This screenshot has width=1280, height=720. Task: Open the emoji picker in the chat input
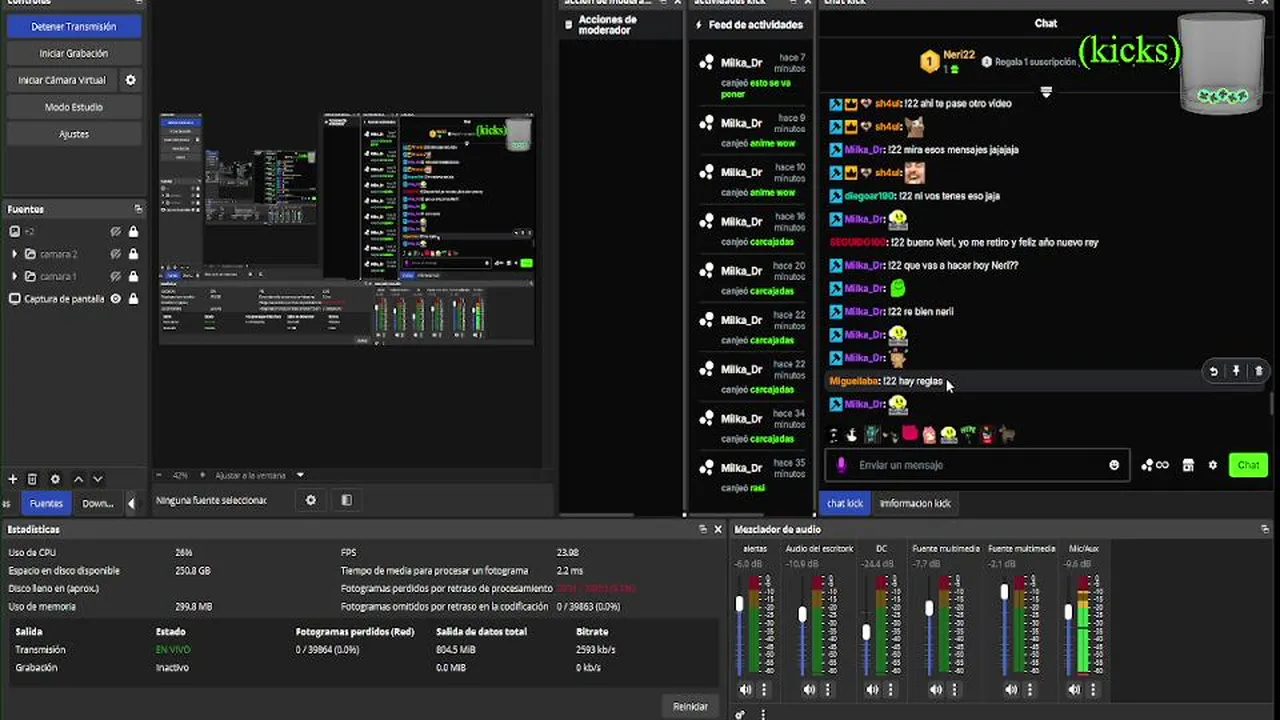[x=1114, y=465]
